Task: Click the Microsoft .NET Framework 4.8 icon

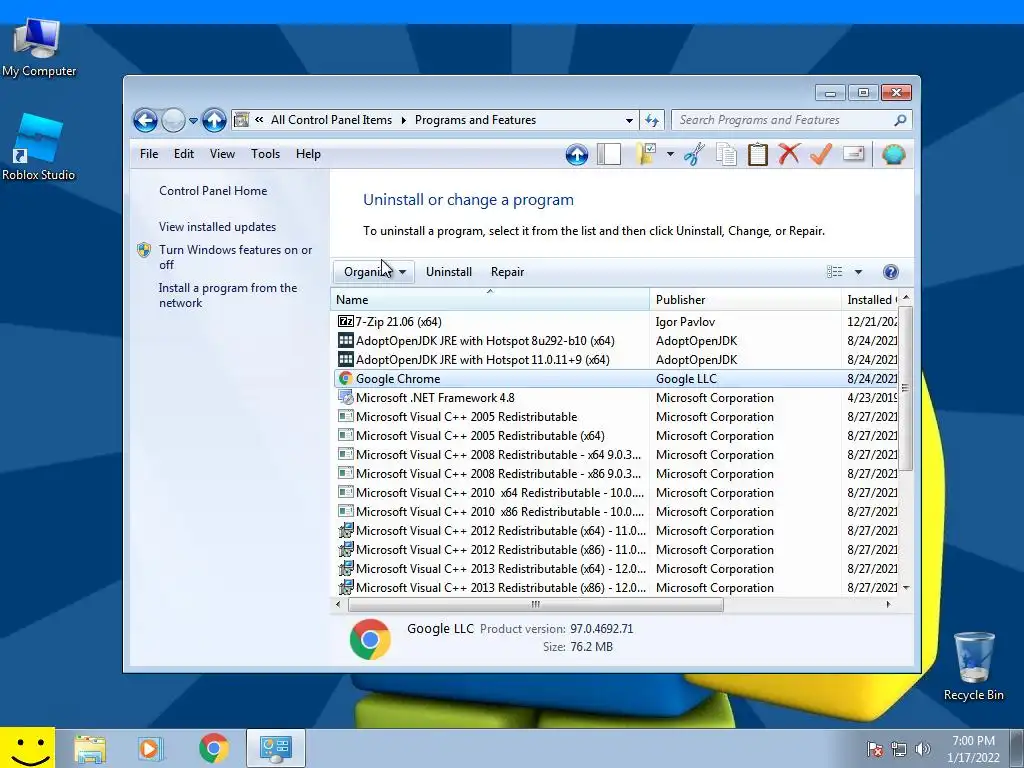Action: click(x=345, y=398)
